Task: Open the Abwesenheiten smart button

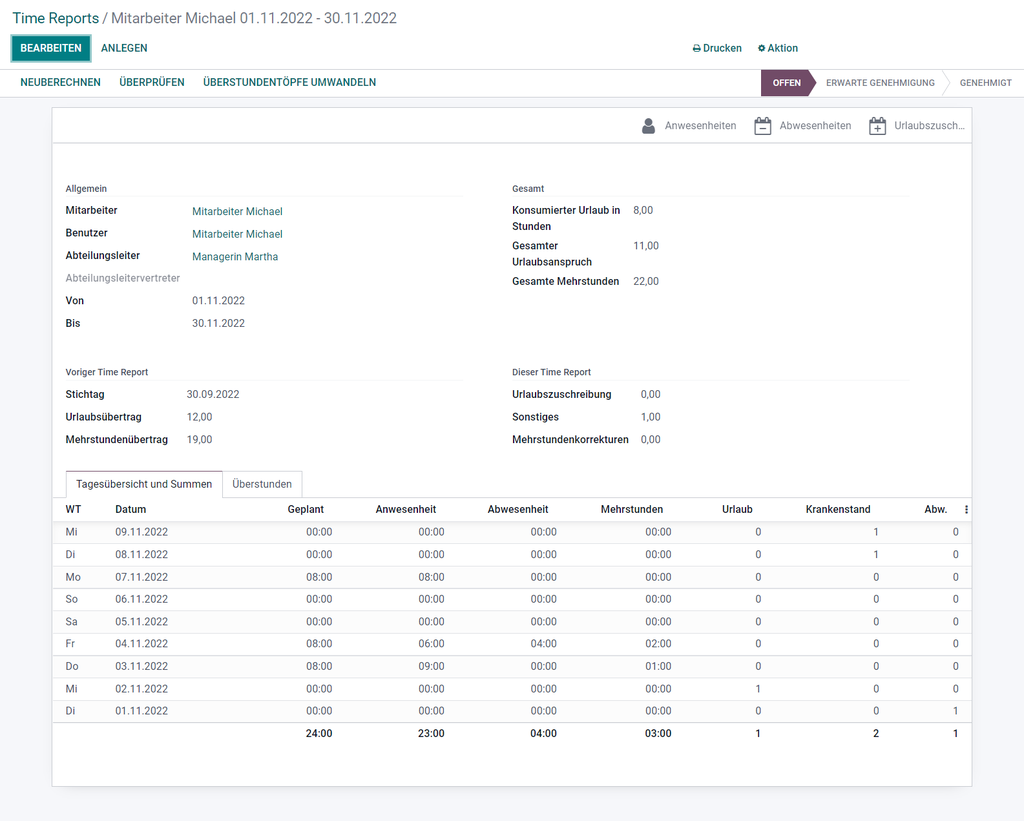Action: [803, 125]
